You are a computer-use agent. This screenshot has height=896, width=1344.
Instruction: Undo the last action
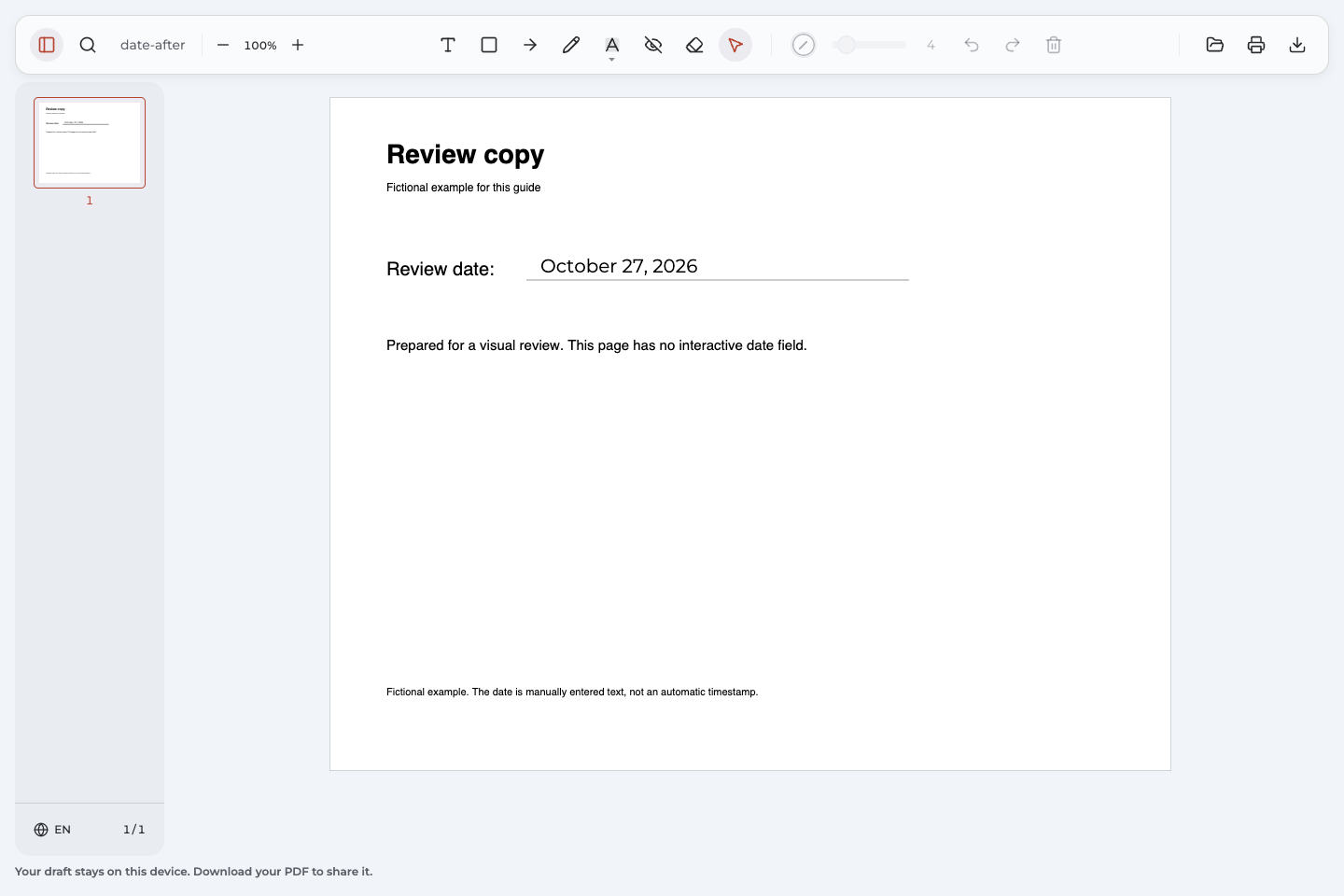pyautogui.click(x=972, y=45)
